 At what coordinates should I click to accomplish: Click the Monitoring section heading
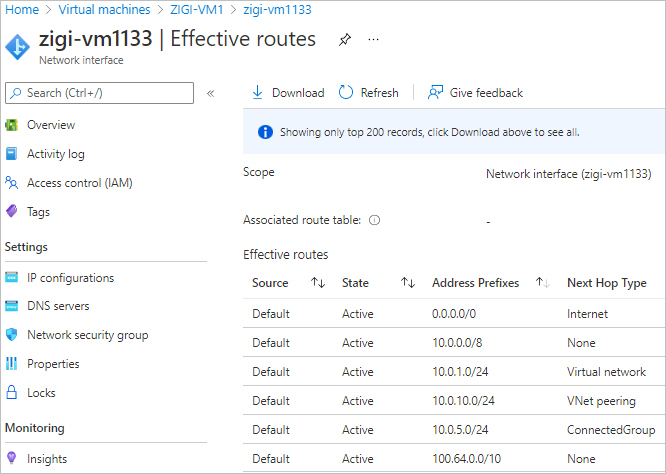pos(35,428)
